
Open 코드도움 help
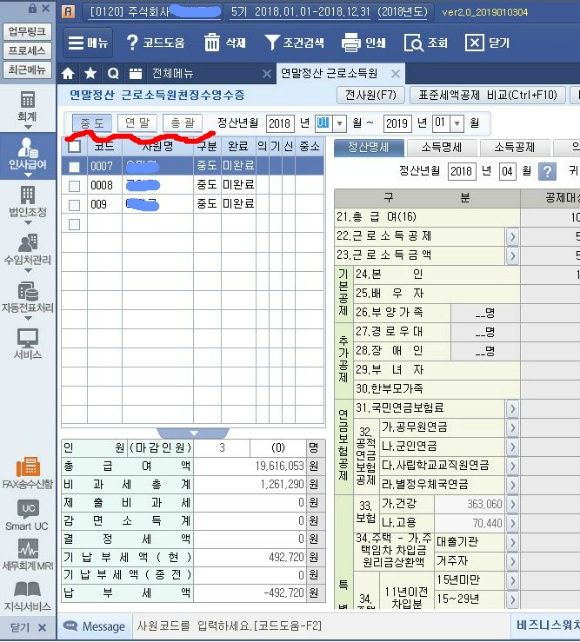pyautogui.click(x=156, y=43)
